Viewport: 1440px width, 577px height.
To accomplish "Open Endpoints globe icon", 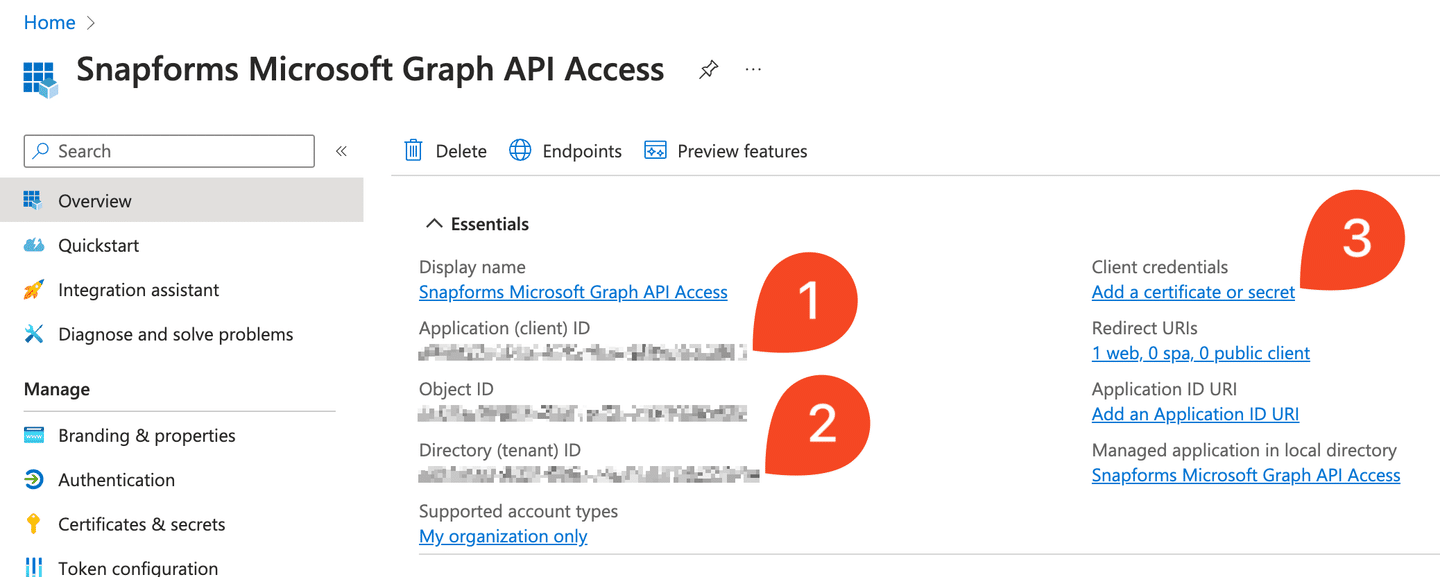I will pos(520,151).
